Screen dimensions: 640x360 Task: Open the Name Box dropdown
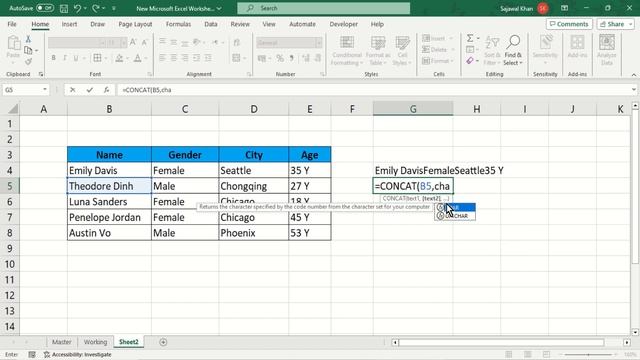pos(44,90)
